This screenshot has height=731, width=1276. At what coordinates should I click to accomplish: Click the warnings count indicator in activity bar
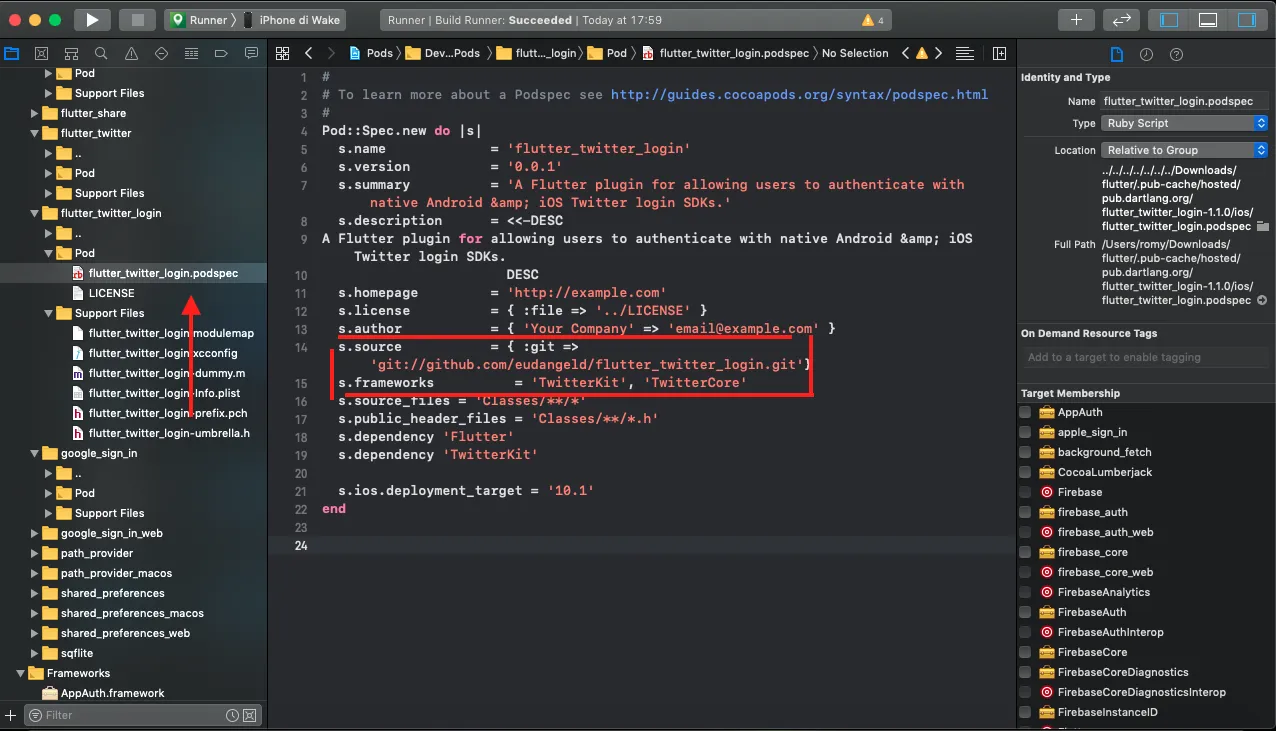(x=873, y=20)
